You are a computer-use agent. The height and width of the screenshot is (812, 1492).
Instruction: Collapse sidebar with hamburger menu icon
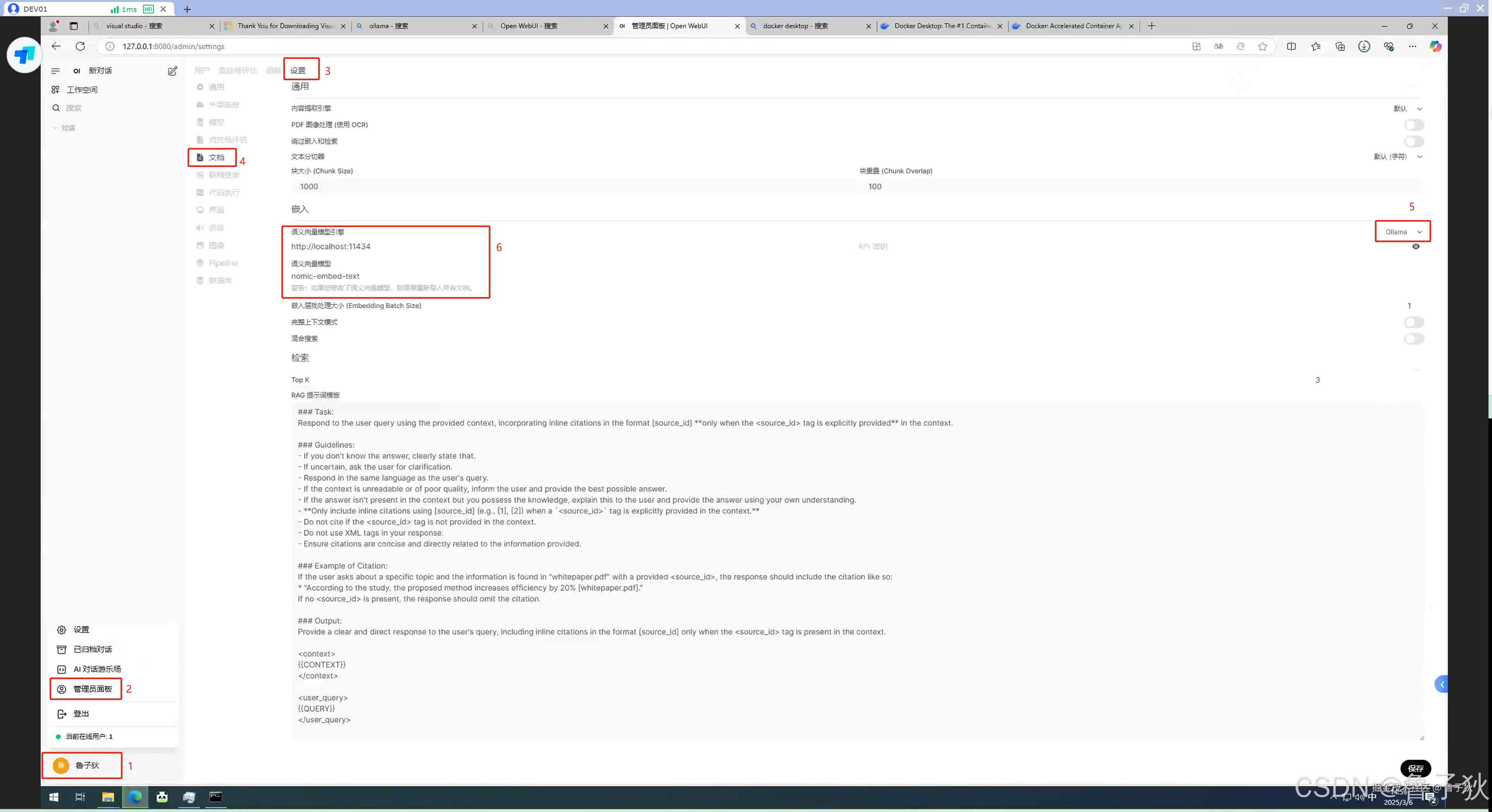(55, 71)
